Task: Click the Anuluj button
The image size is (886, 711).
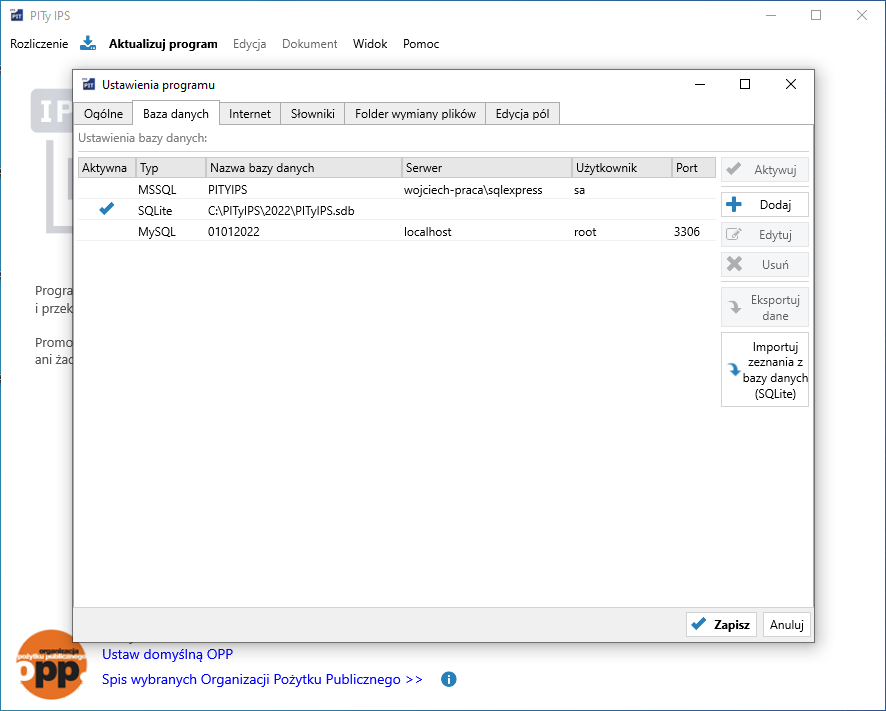Action: (787, 624)
